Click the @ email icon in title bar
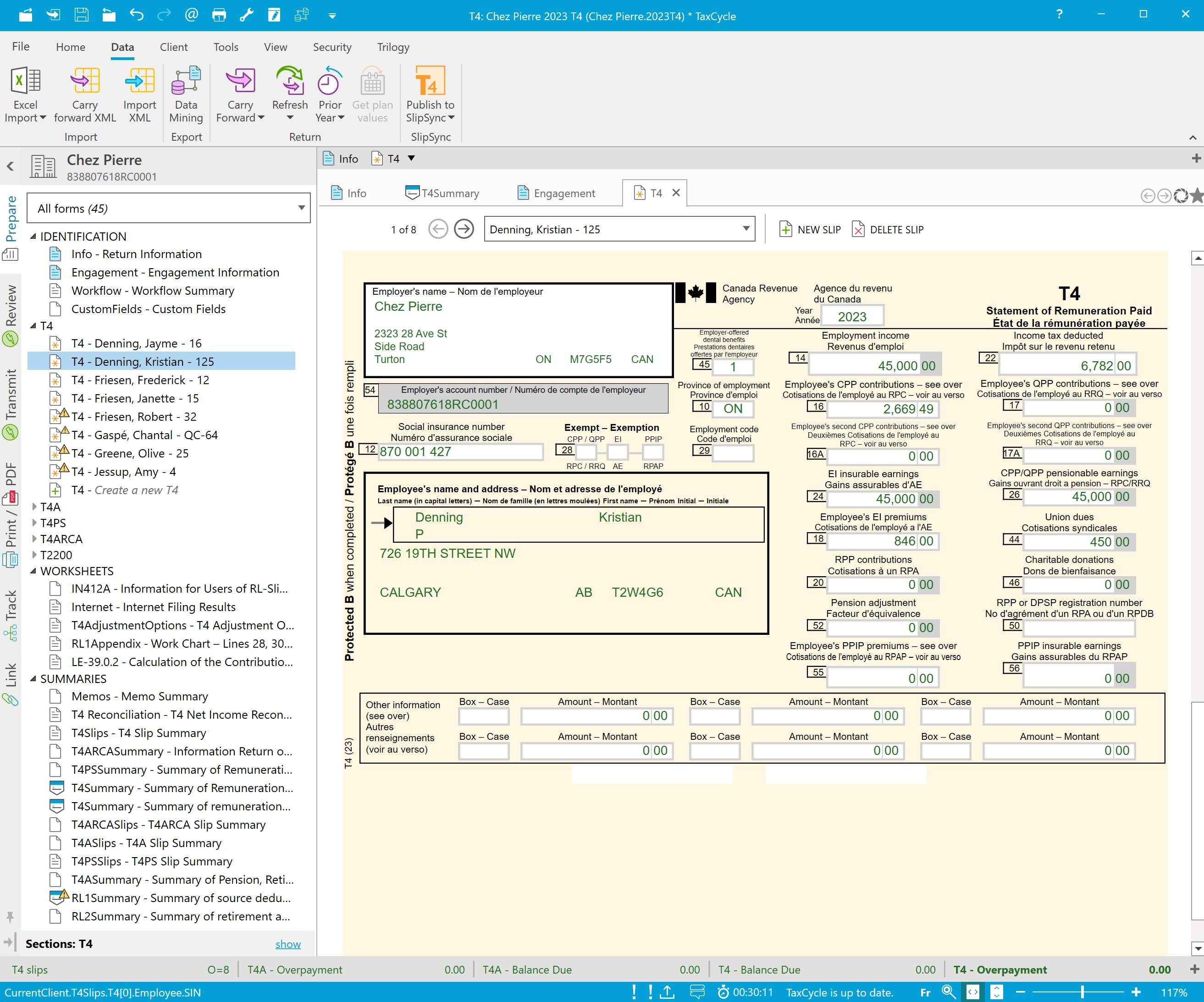The width and height of the screenshot is (1204, 1002). [x=192, y=16]
